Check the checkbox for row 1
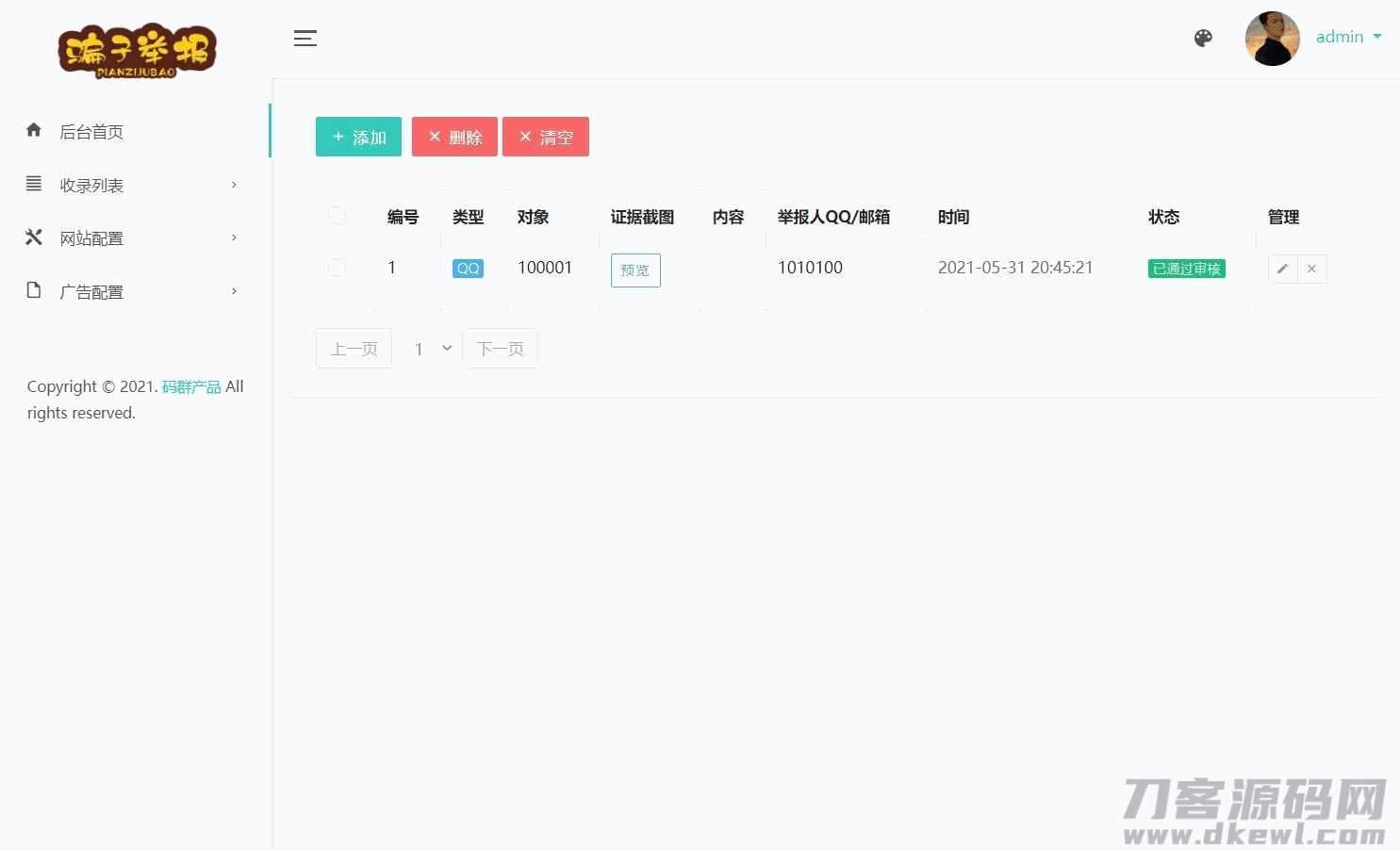The width and height of the screenshot is (1400, 851). point(337,268)
